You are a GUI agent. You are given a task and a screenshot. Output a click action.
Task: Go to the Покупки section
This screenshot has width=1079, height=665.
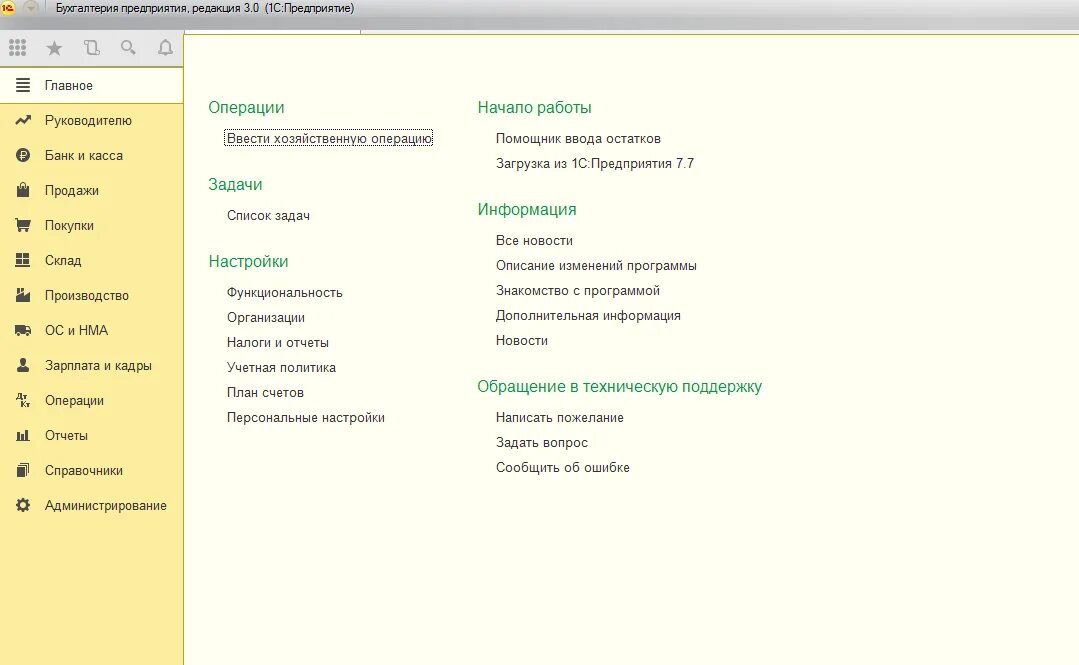92,225
